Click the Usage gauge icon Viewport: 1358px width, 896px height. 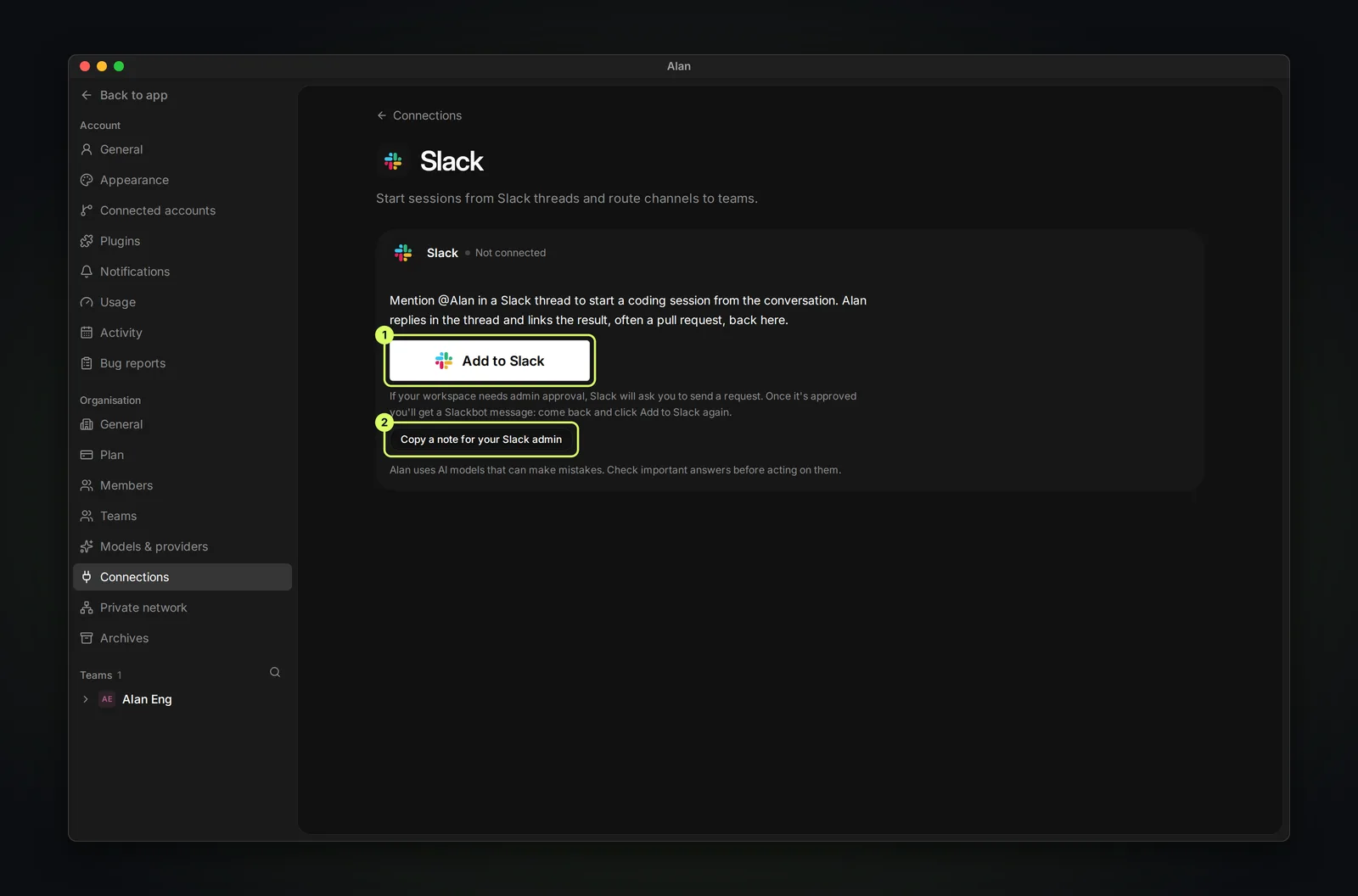click(x=87, y=302)
